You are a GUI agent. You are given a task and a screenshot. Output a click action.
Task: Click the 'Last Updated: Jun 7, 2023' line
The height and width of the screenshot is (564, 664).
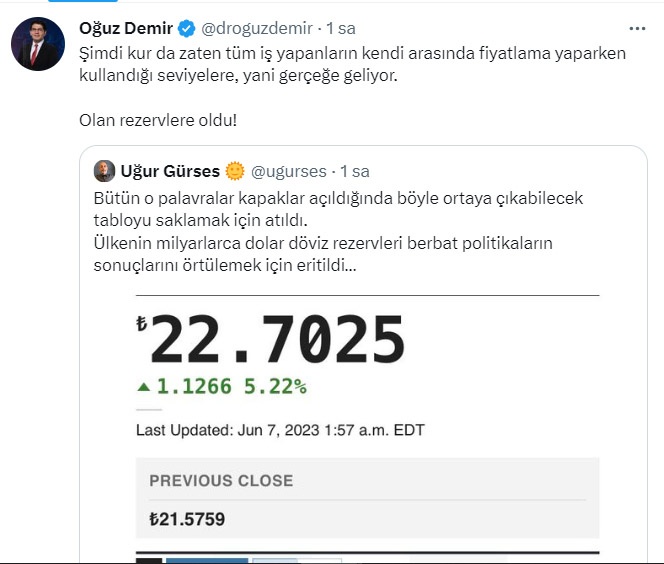[x=280, y=430]
